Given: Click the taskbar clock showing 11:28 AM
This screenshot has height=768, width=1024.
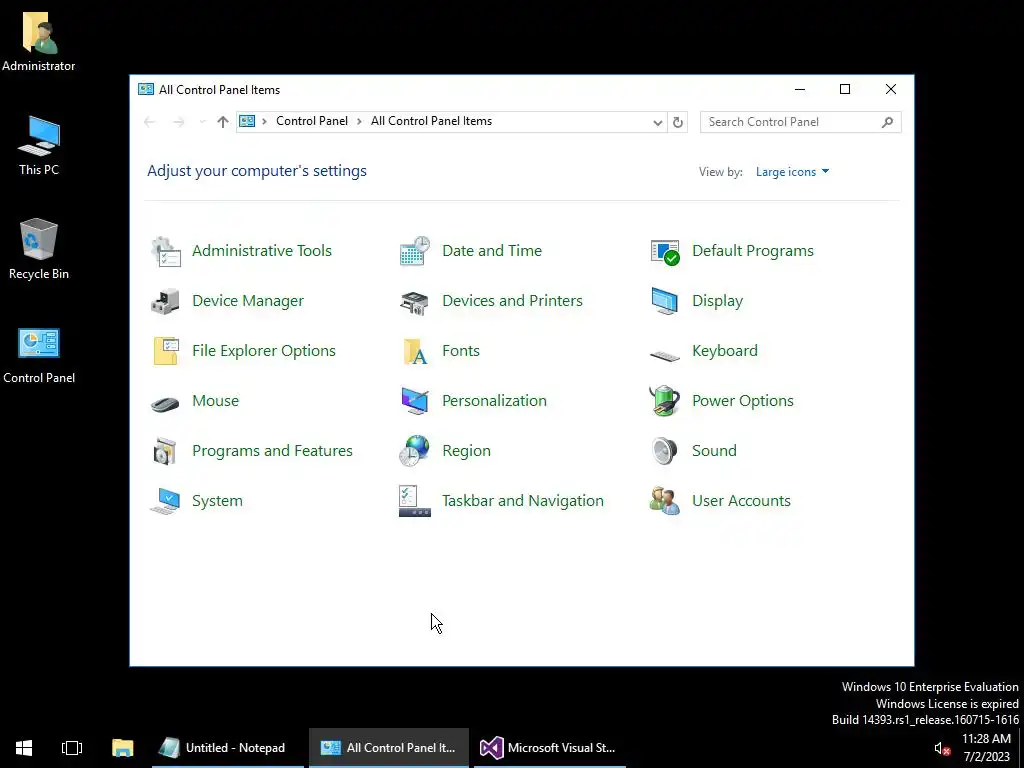Looking at the screenshot, I should click(x=986, y=748).
